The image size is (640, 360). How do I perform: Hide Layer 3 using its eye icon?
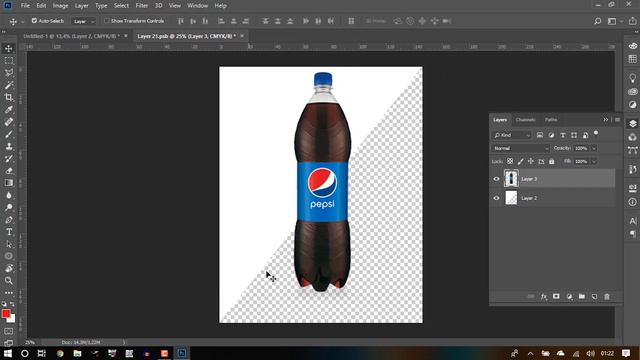tap(496, 179)
